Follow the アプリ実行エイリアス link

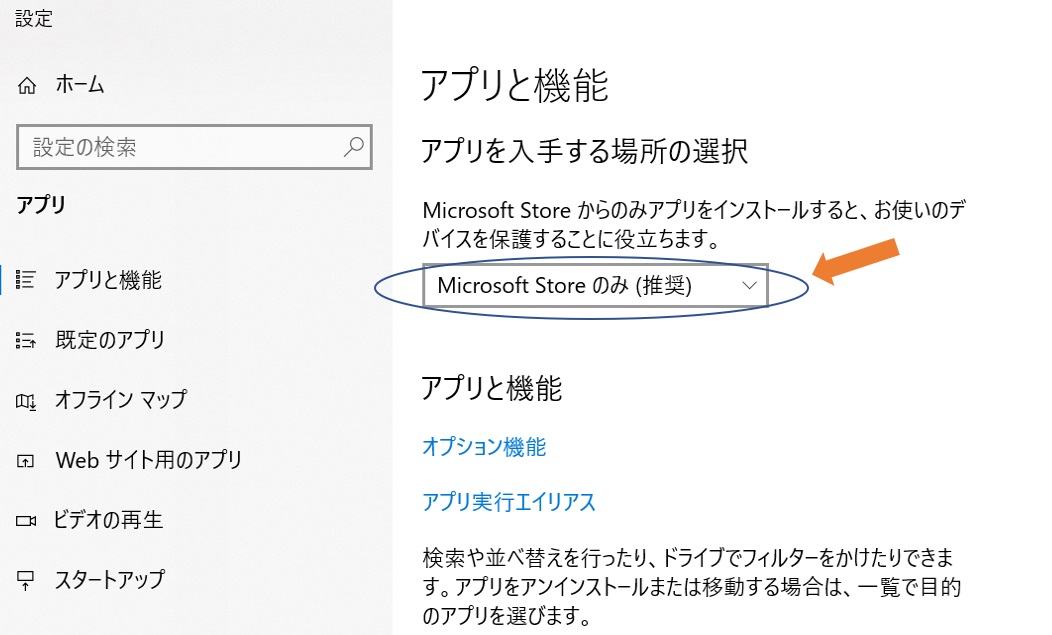click(508, 502)
